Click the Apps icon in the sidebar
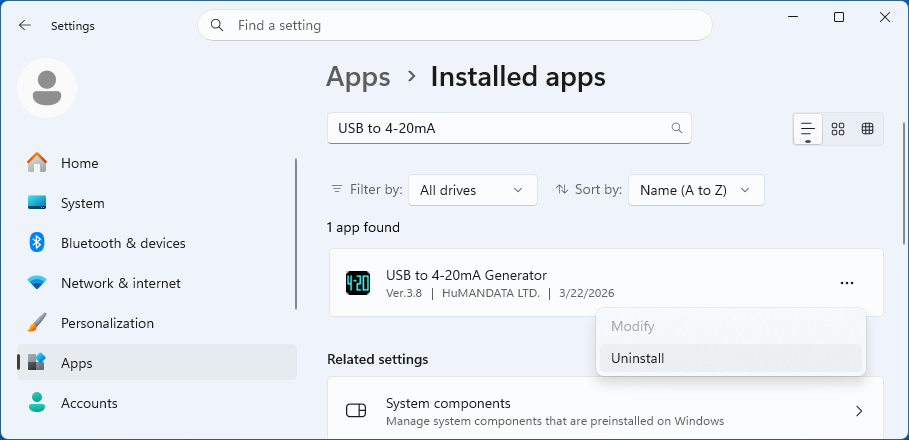This screenshot has width=909, height=440. pyautogui.click(x=37, y=363)
